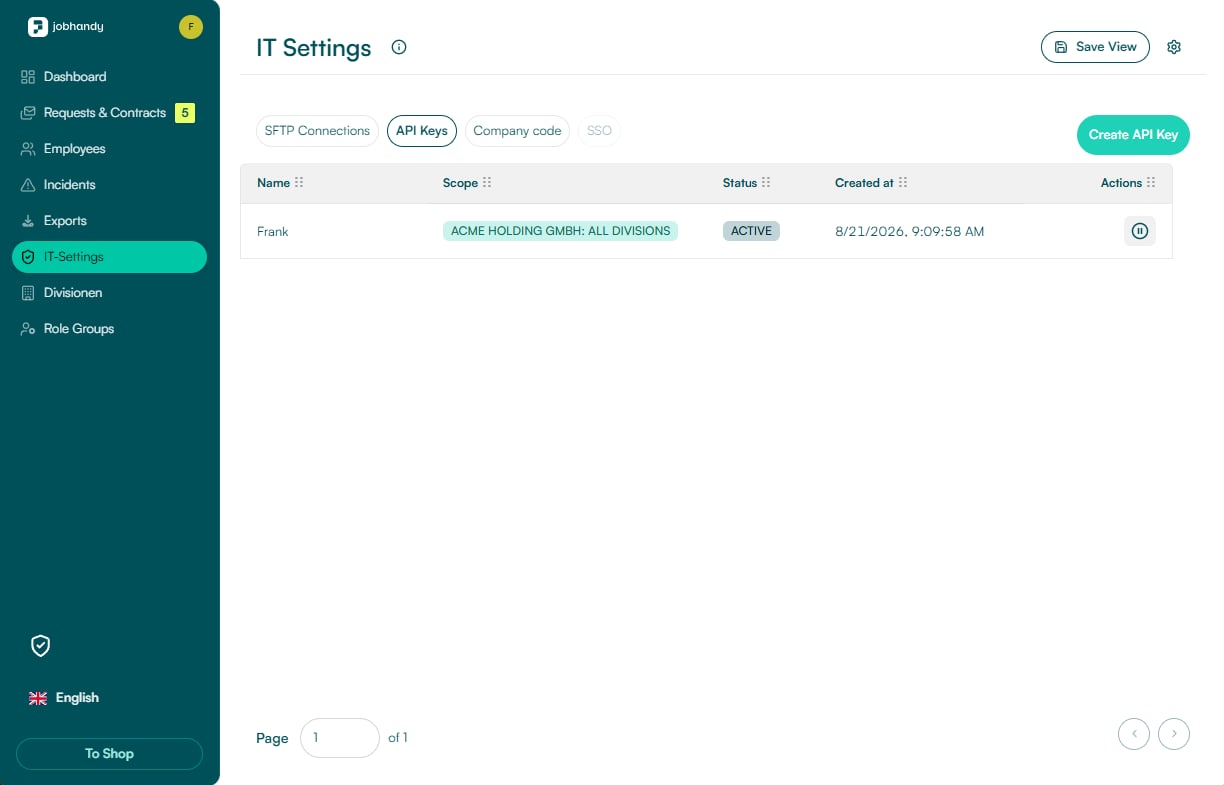Click the shield checkmark icon above English
Screen dimensions: 1224x785
point(40,646)
